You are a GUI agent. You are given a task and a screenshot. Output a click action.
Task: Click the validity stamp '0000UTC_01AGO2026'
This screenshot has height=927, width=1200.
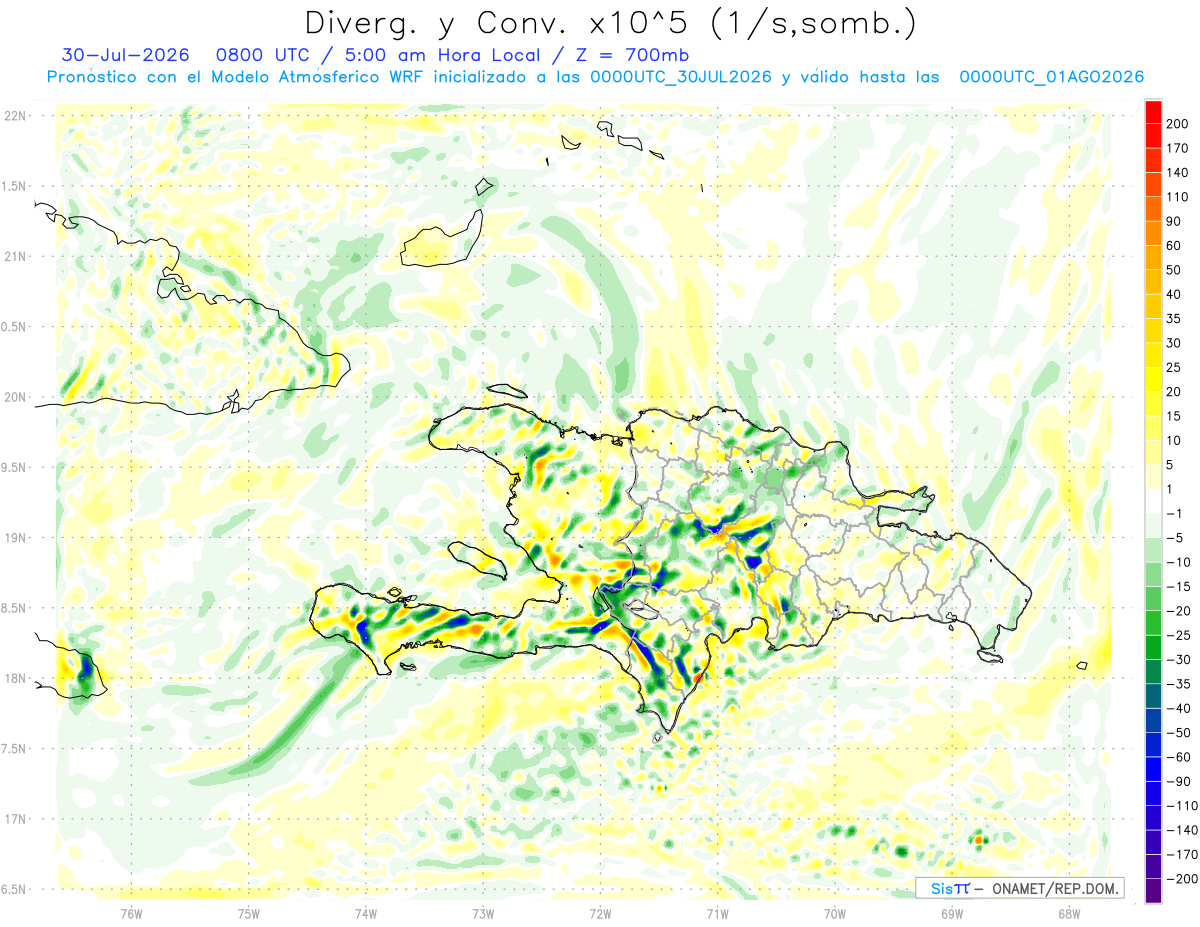pyautogui.click(x=1052, y=77)
